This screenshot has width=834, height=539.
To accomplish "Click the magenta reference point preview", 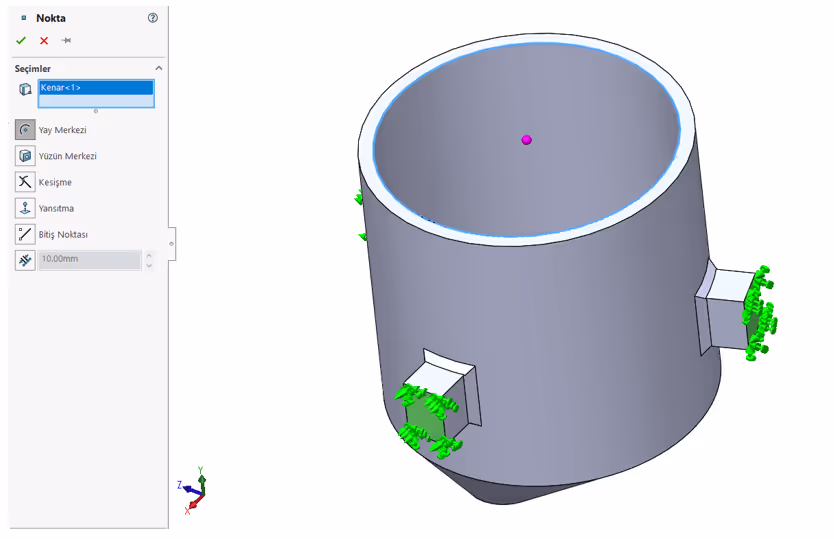I will [x=527, y=140].
